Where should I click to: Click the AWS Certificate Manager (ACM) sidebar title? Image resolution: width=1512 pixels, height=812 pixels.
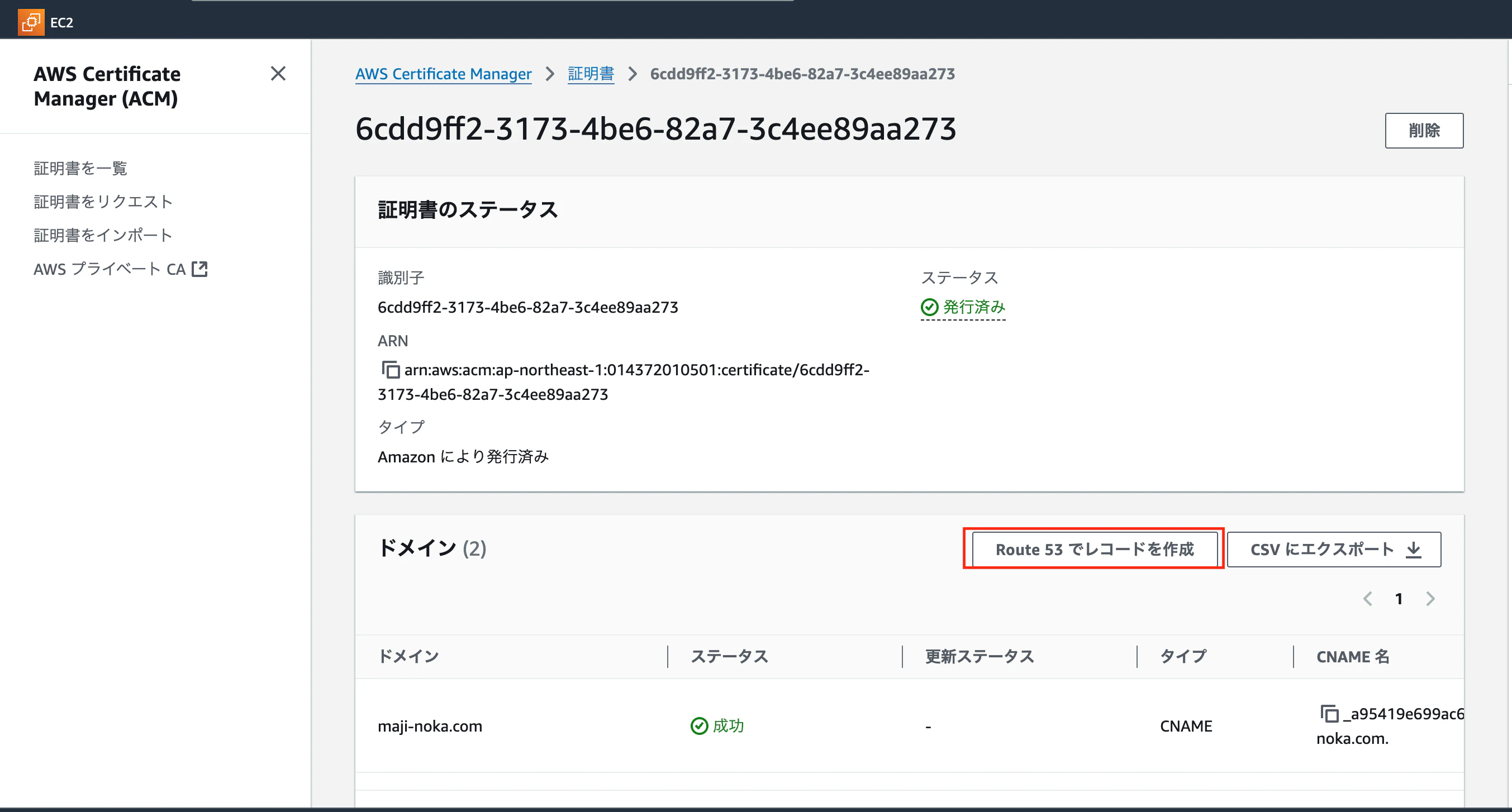point(107,85)
